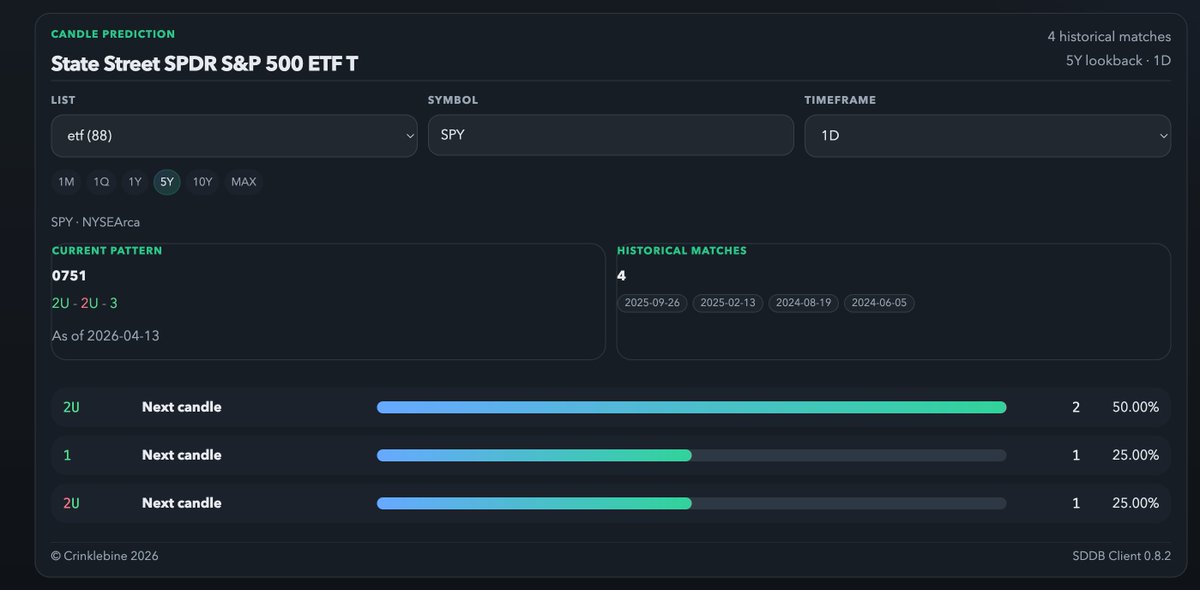The width and height of the screenshot is (1200, 590).
Task: Click the 50.00% next candle progress bar
Action: pos(691,407)
